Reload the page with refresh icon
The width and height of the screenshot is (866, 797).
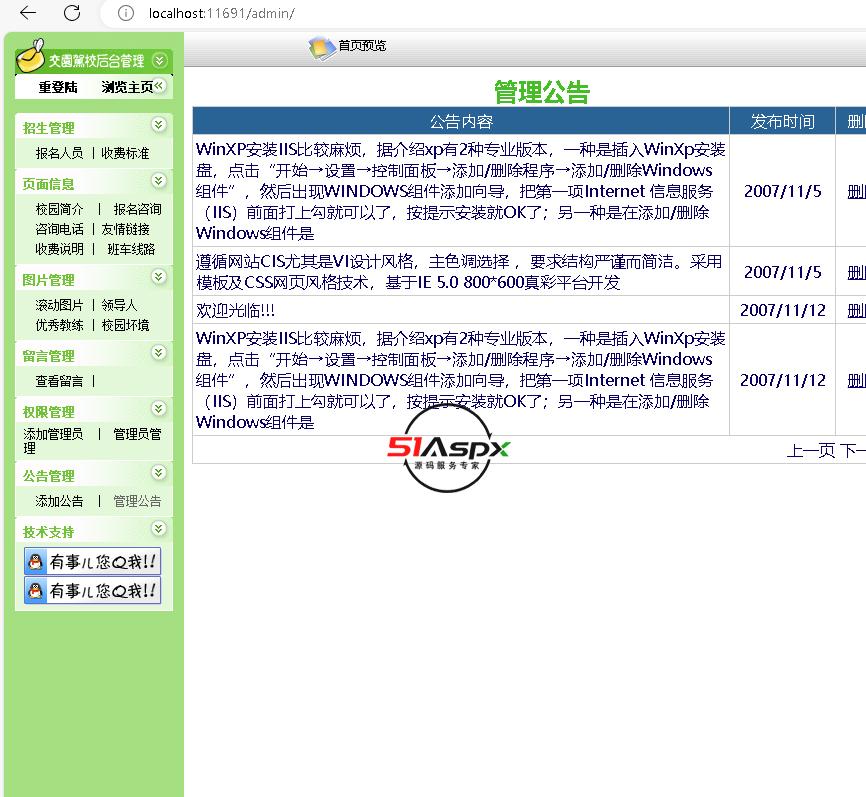tap(72, 13)
